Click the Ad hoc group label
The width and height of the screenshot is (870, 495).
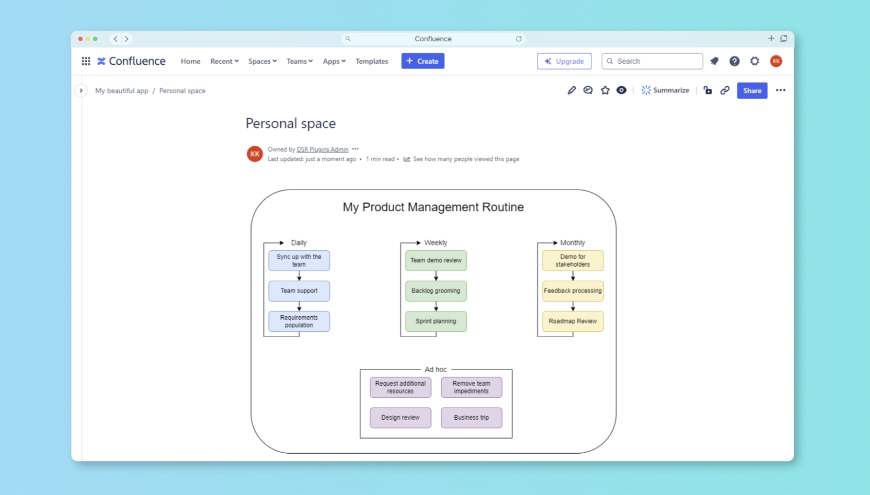coord(436,369)
